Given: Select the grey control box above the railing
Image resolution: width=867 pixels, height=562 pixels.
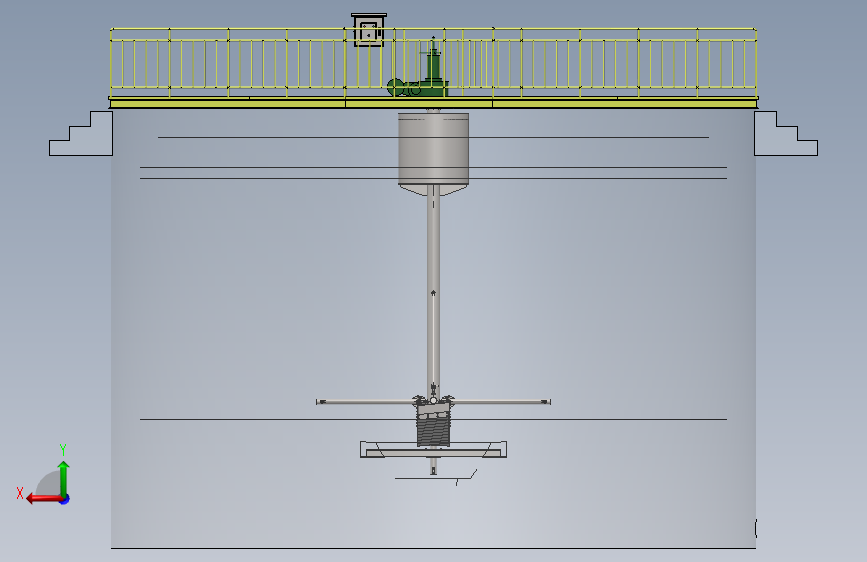Looking at the screenshot, I should tap(369, 30).
